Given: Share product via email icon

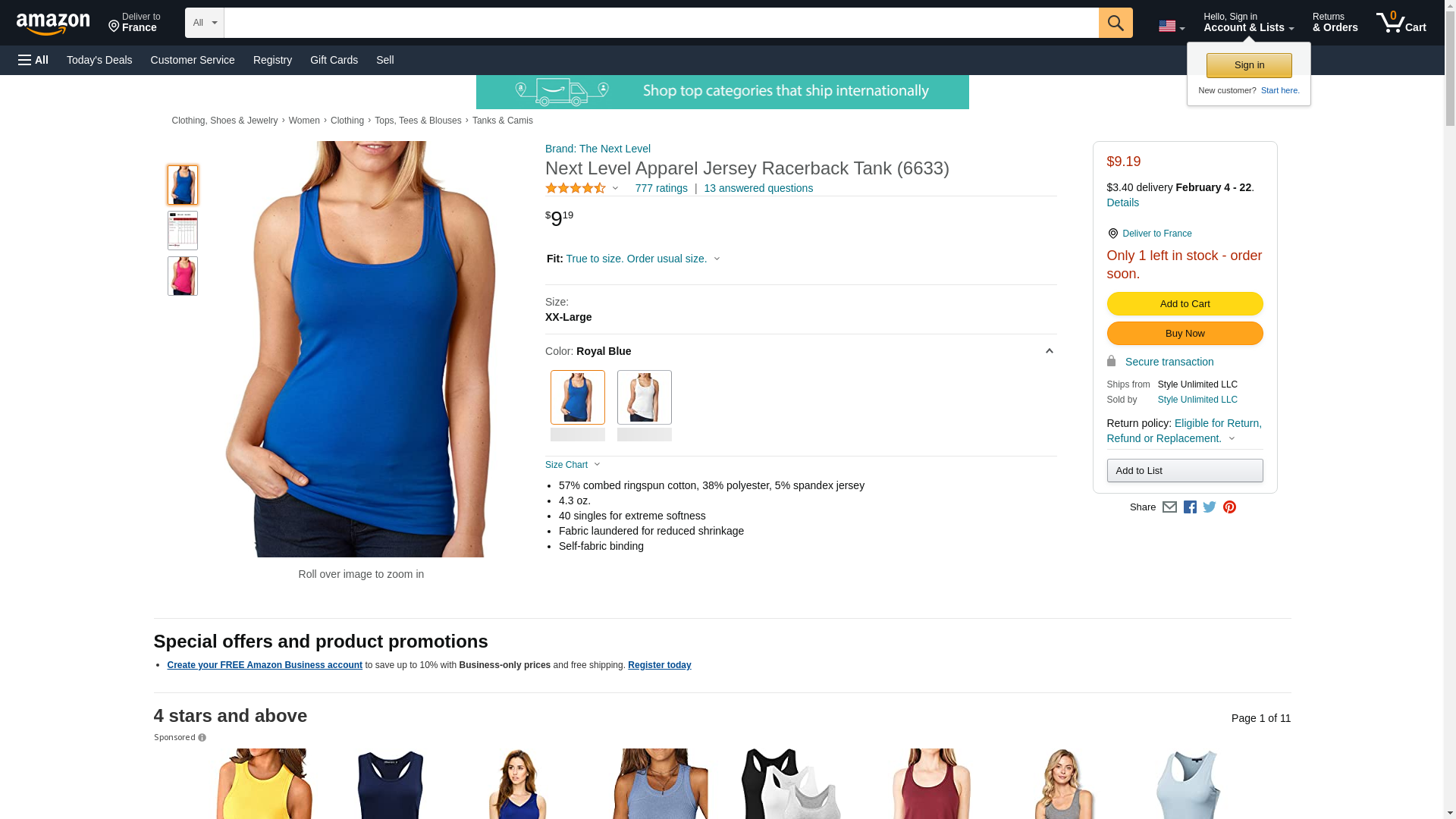Looking at the screenshot, I should click(1169, 507).
